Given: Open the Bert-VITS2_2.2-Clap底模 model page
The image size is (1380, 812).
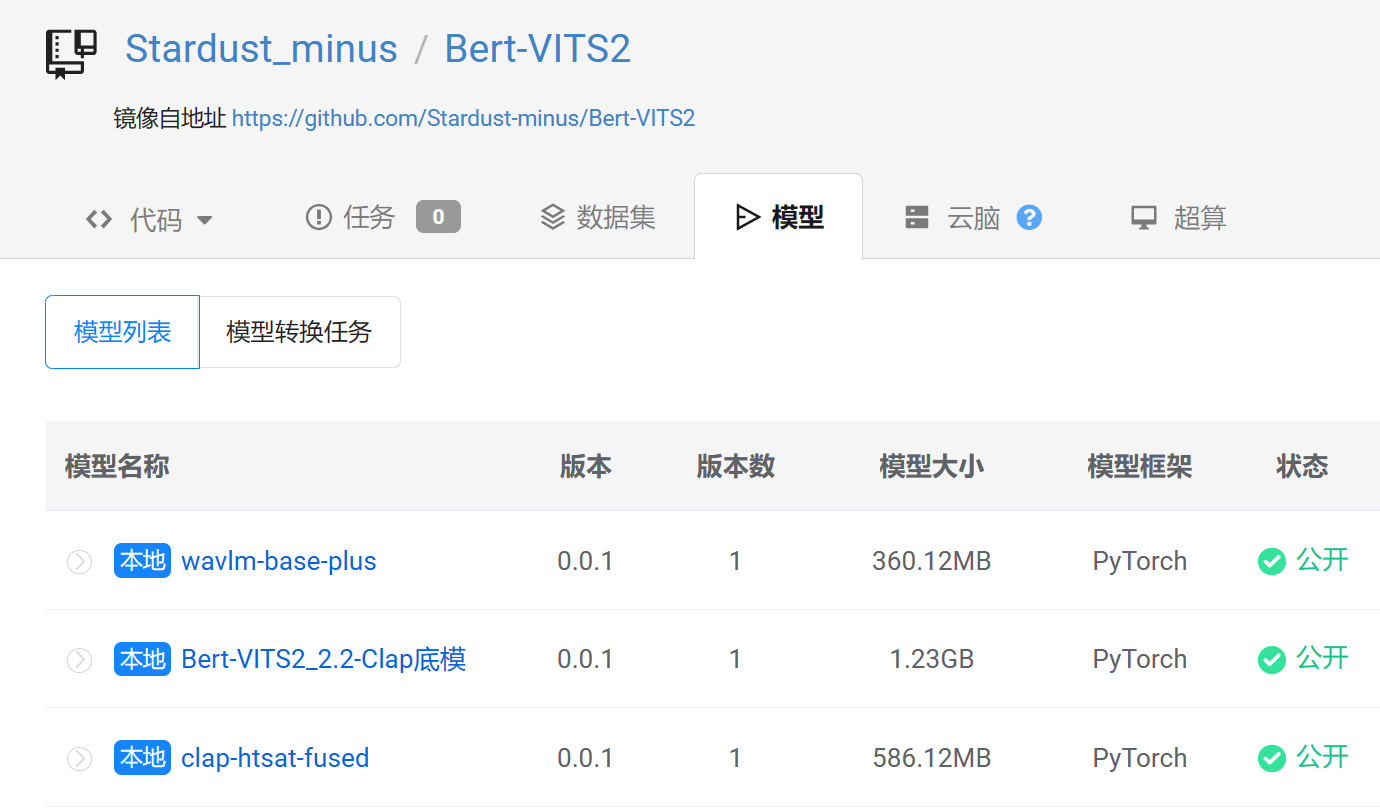Looking at the screenshot, I should tap(323, 659).
